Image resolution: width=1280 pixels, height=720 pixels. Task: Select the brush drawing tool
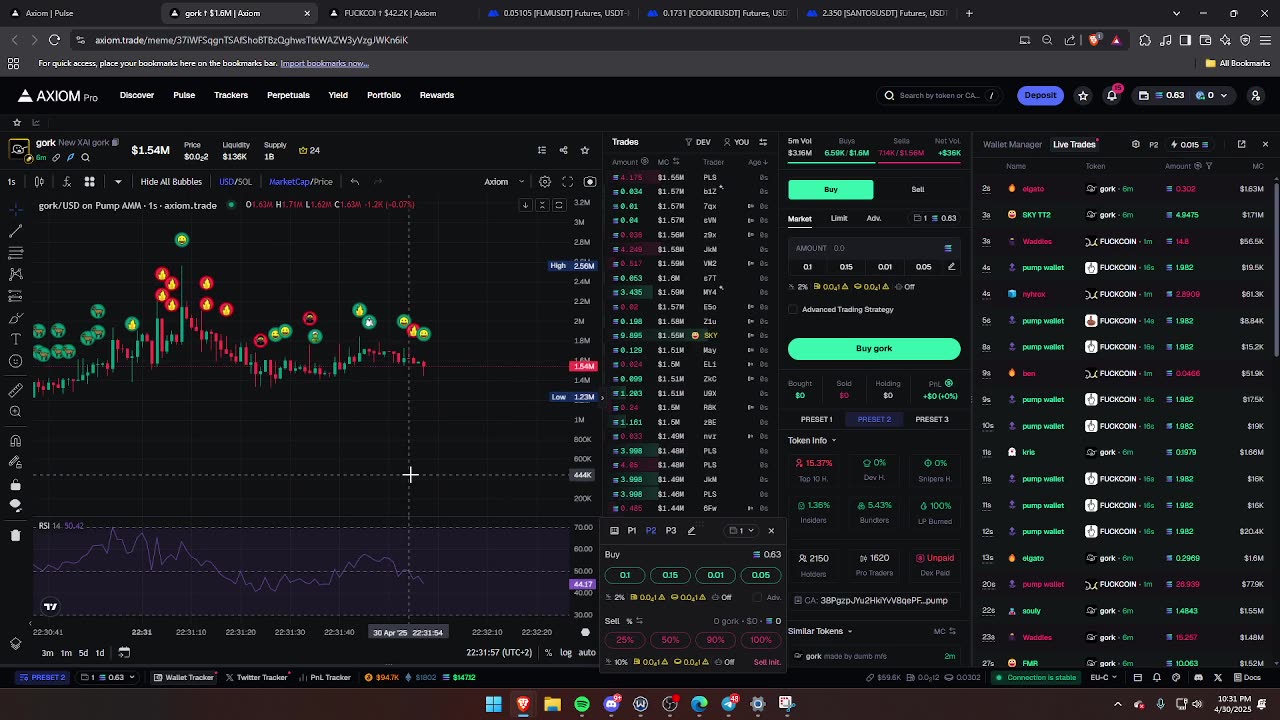(15, 318)
